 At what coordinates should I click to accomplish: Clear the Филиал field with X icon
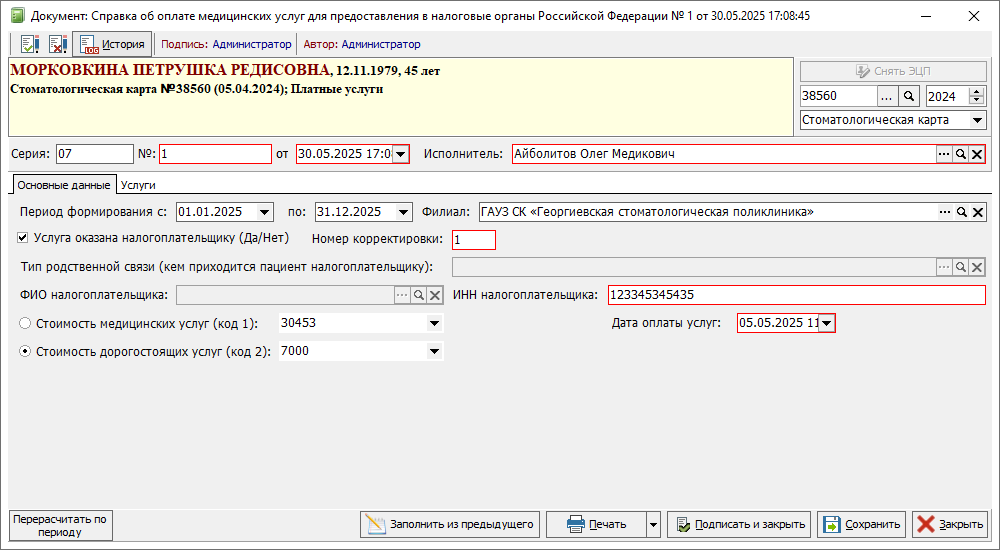977,212
